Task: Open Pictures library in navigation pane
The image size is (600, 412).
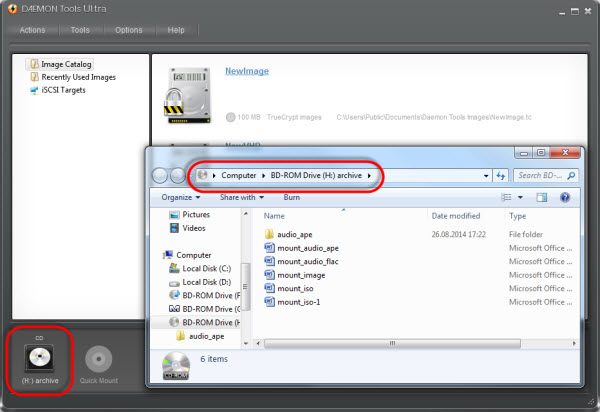Action: click(x=189, y=215)
